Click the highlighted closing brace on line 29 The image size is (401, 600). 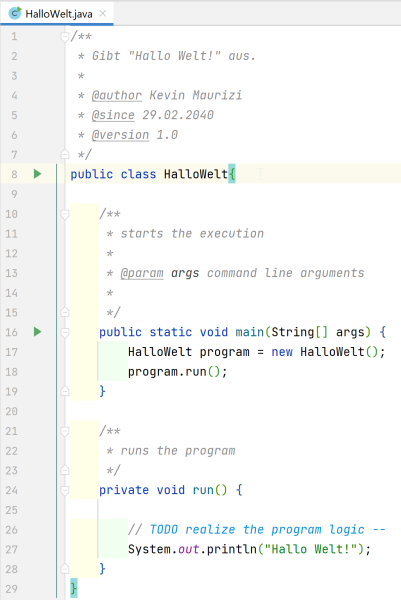pos(74,588)
